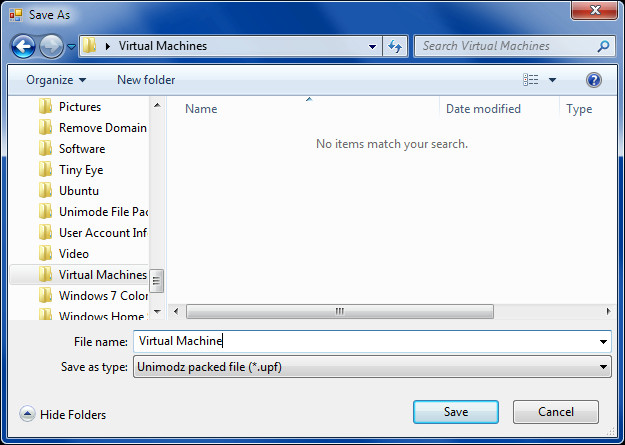Open recent locations dropdown beside Forward arrow
This screenshot has width=625, height=445.
[71, 47]
